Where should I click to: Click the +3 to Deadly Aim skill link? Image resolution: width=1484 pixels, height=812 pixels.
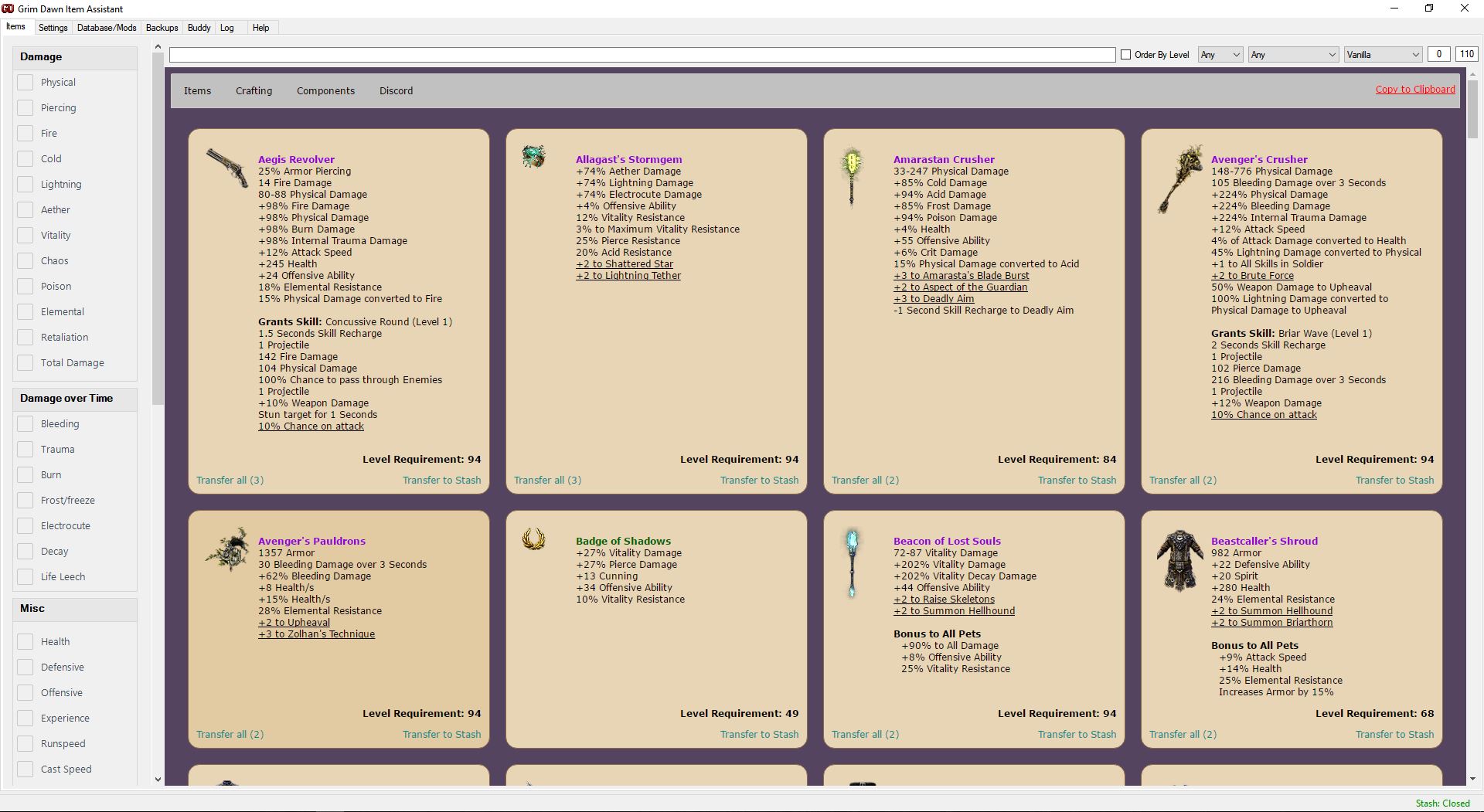(934, 298)
